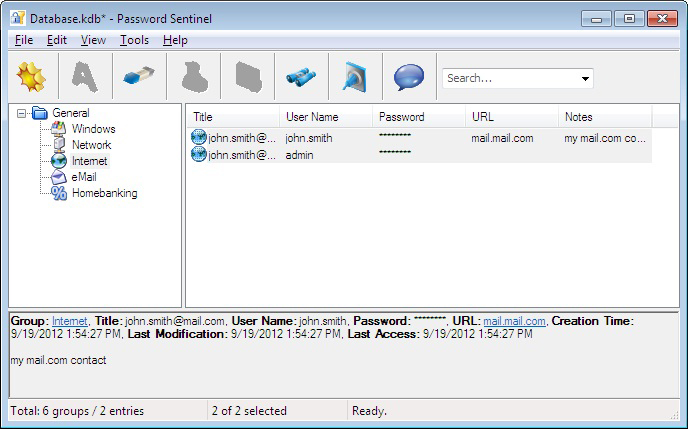Sort entries by Password column header
Viewport: 688px width, 429px height.
click(419, 117)
